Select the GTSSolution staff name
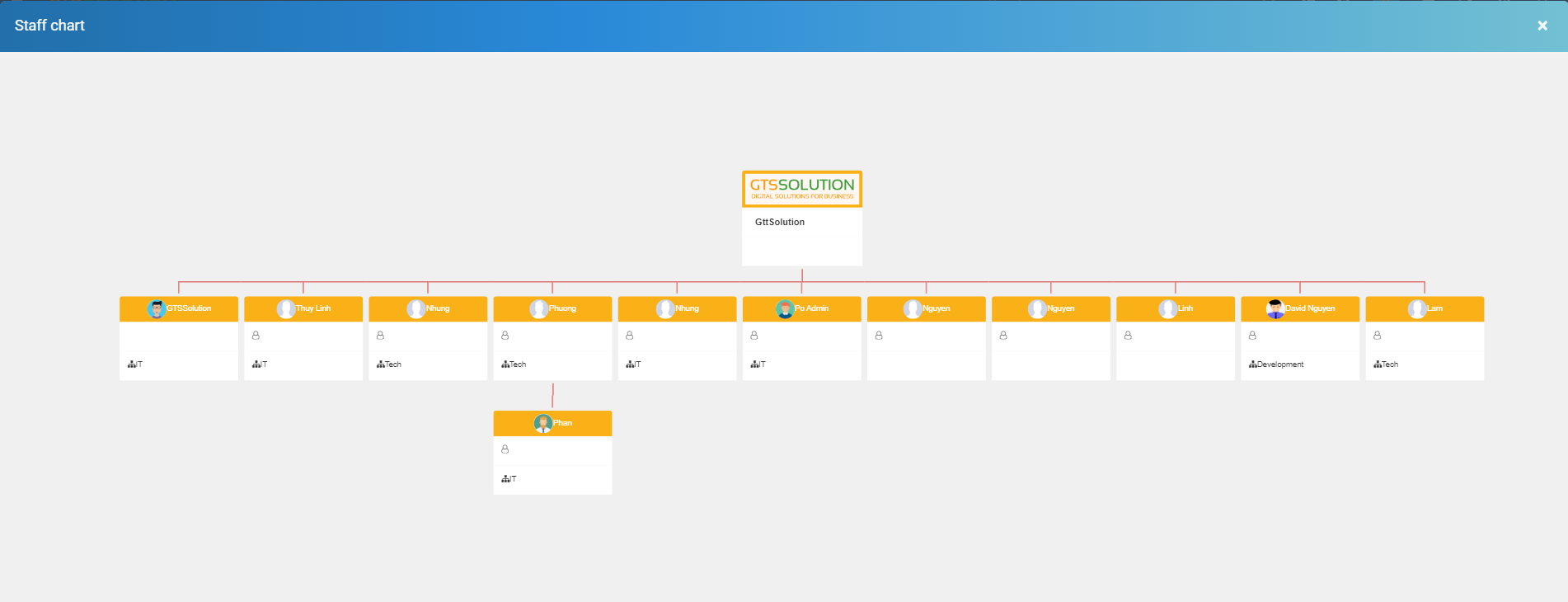This screenshot has width=1568, height=602. click(x=189, y=308)
